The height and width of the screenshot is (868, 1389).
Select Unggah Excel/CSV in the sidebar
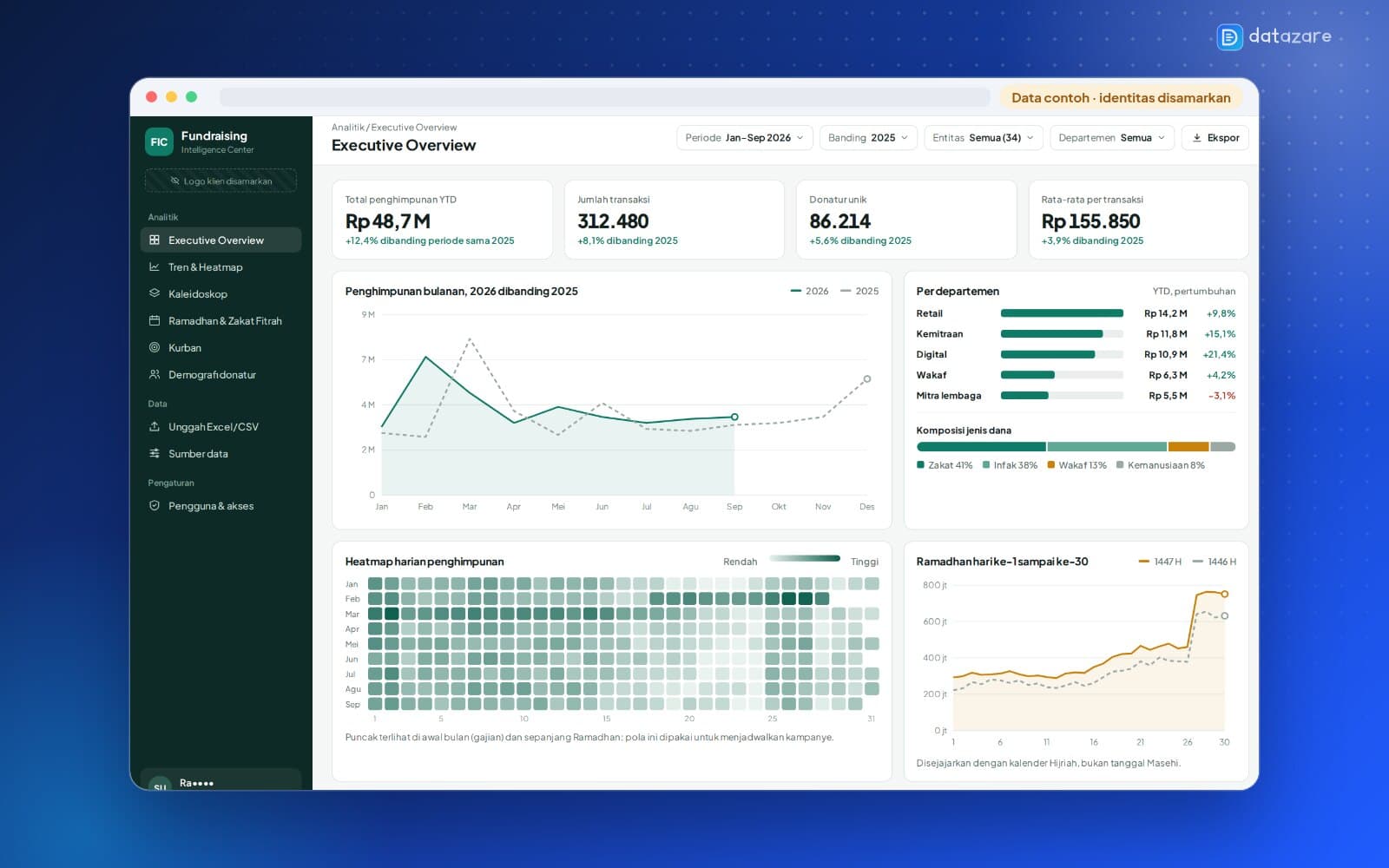tap(221, 426)
